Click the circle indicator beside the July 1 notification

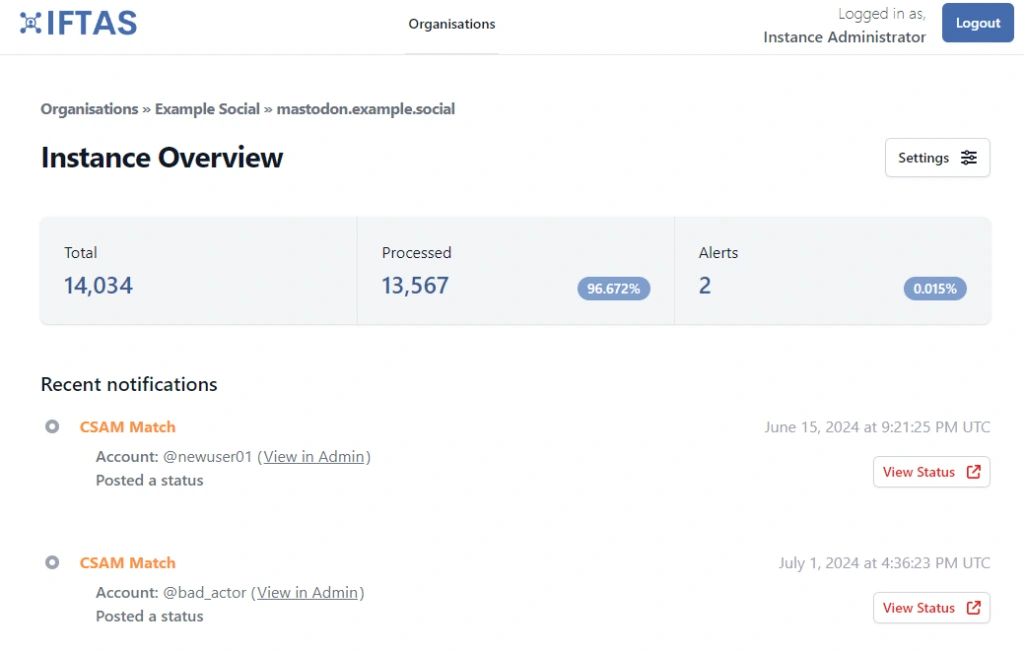tap(52, 562)
